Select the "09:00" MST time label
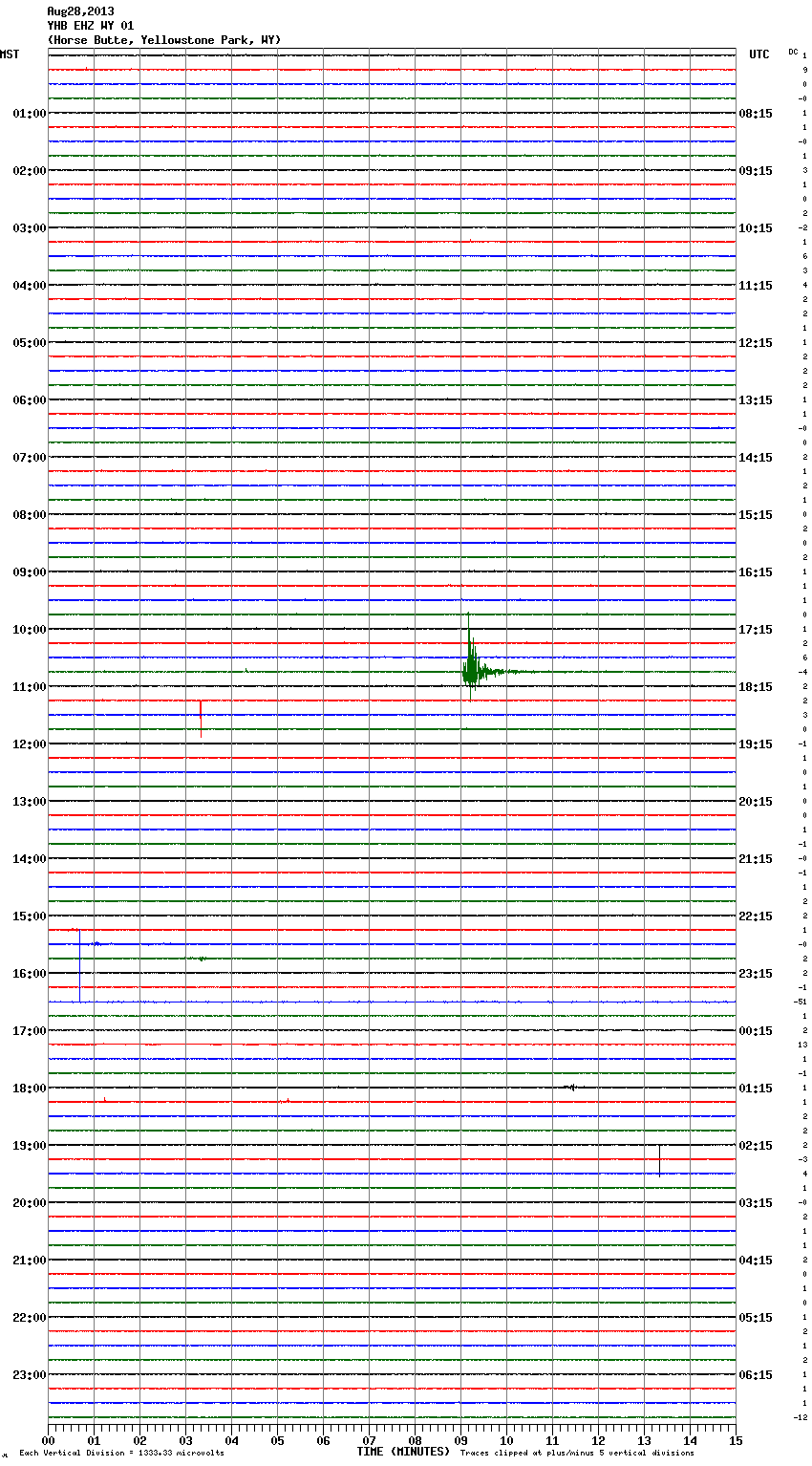Viewport: 812px width, 1466px height. [x=30, y=572]
